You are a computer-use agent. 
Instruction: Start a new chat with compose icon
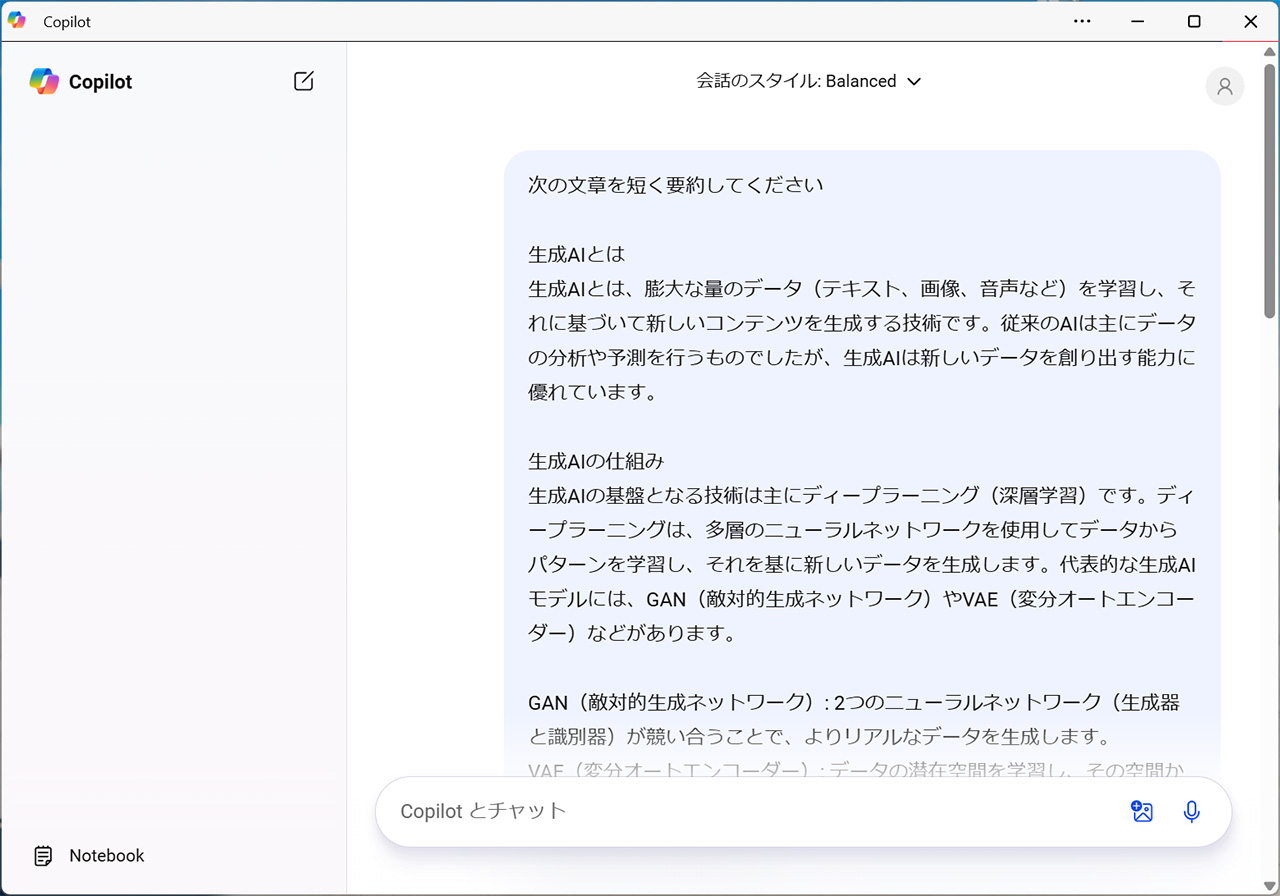point(304,82)
